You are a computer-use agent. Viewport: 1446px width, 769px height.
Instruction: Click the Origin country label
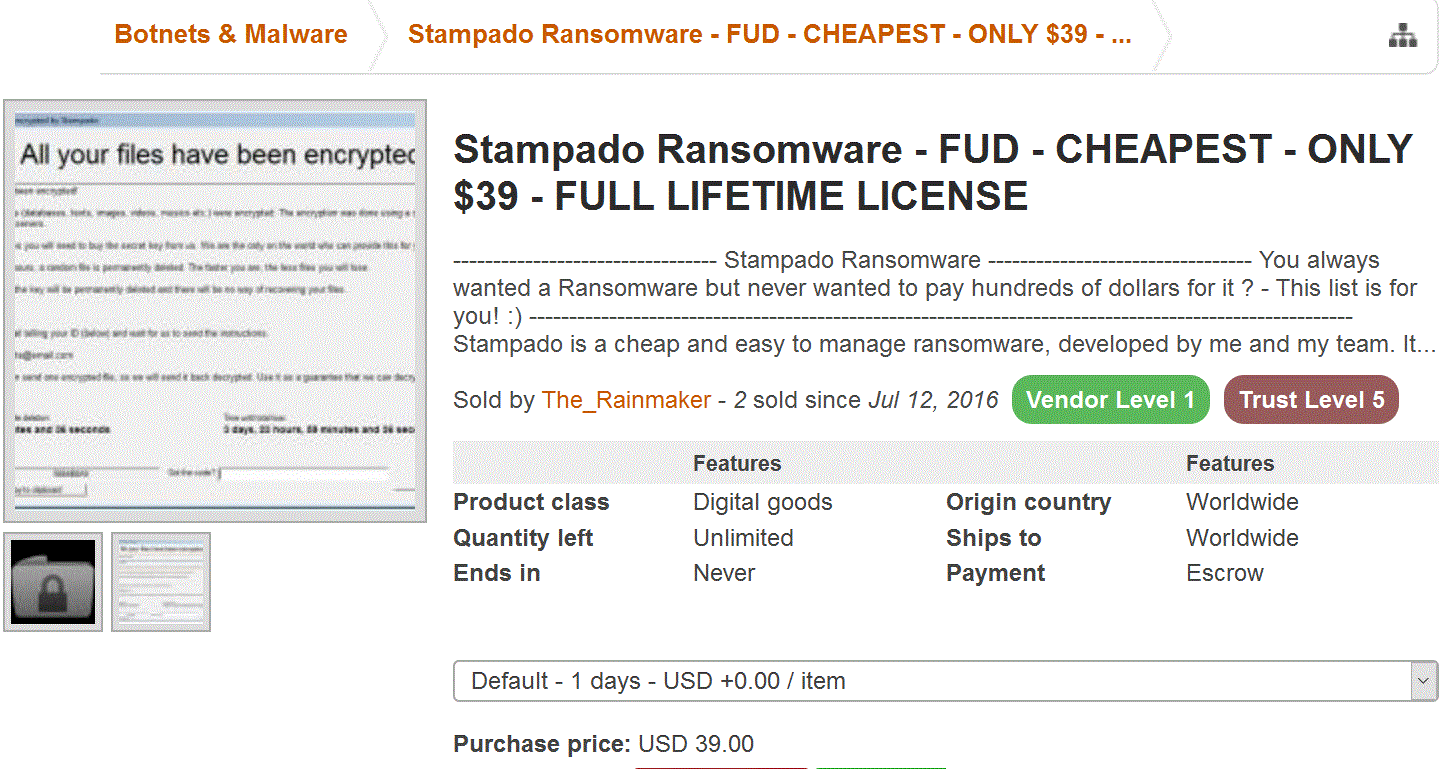pyautogui.click(x=1028, y=502)
